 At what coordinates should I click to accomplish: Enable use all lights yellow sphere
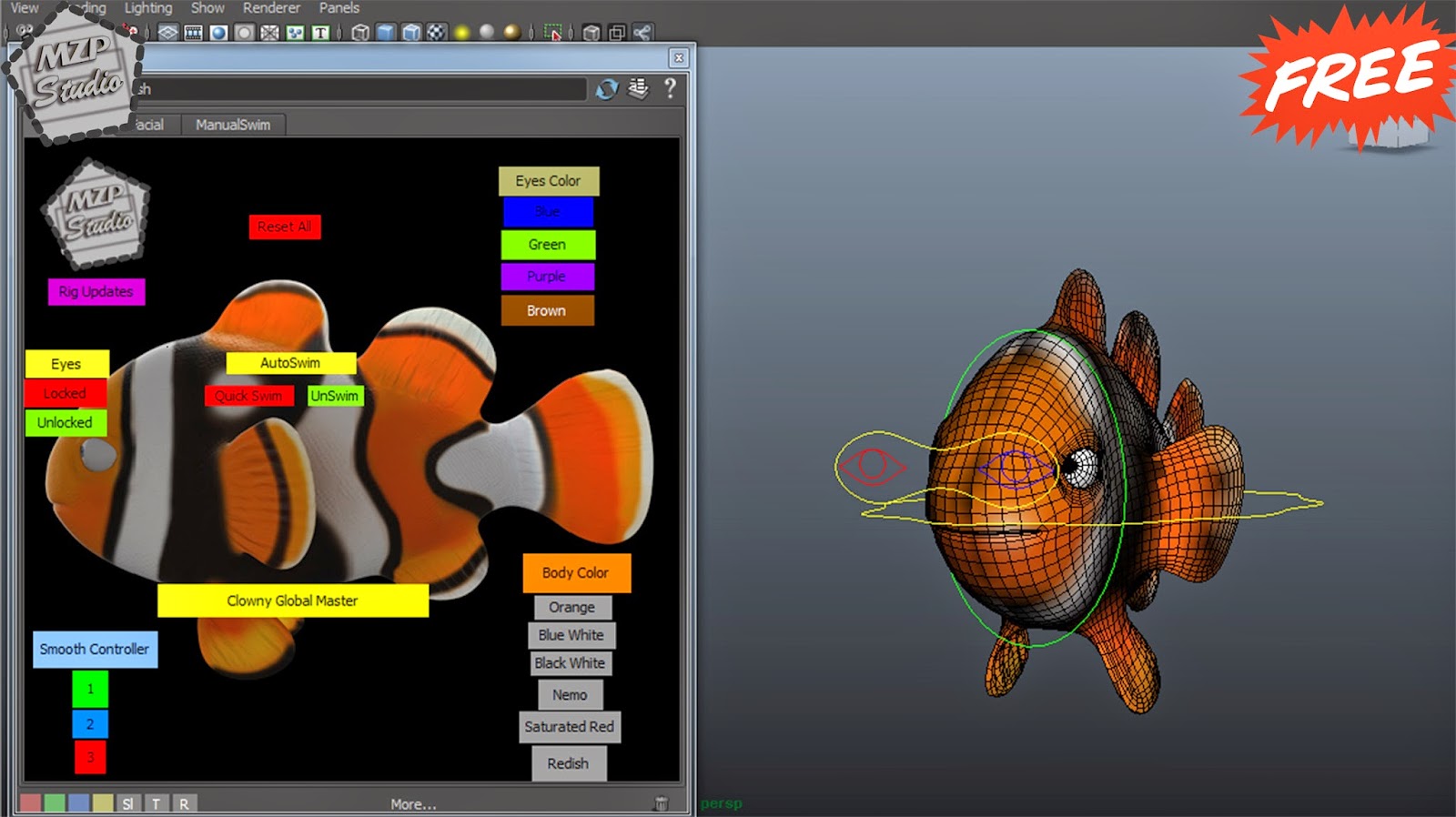[462, 33]
